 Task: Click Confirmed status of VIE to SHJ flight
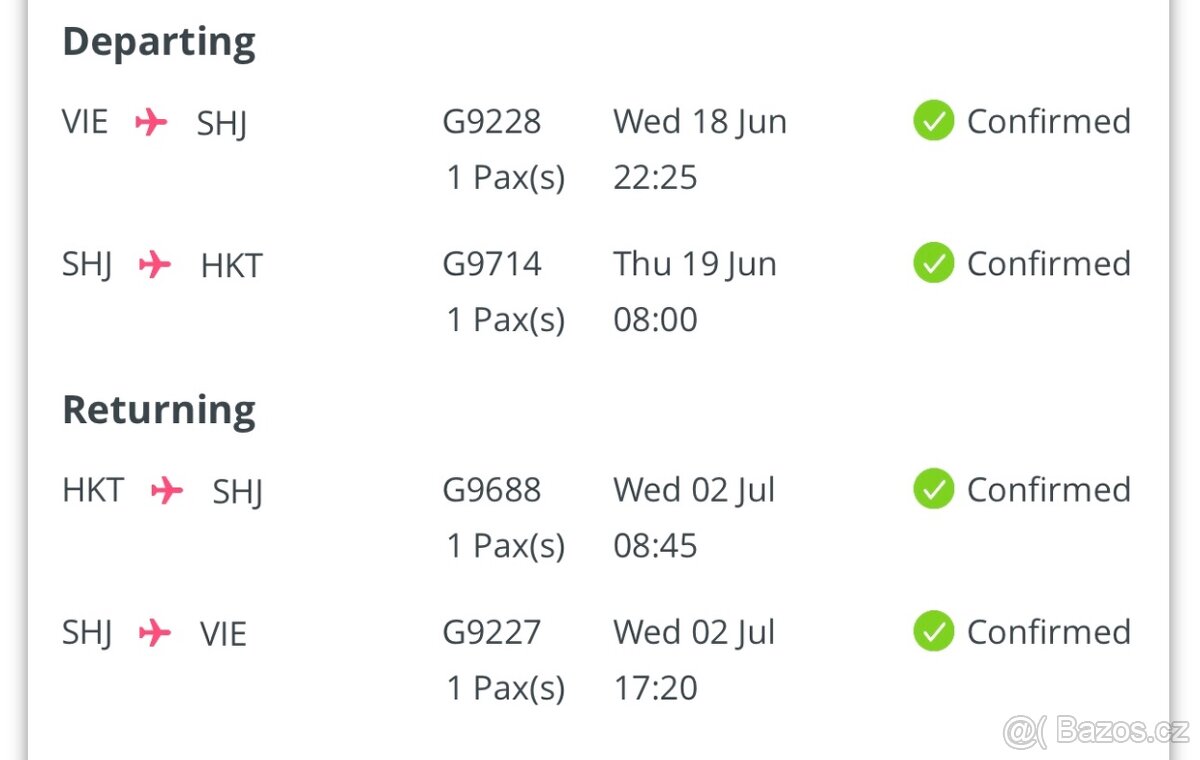pos(1049,122)
